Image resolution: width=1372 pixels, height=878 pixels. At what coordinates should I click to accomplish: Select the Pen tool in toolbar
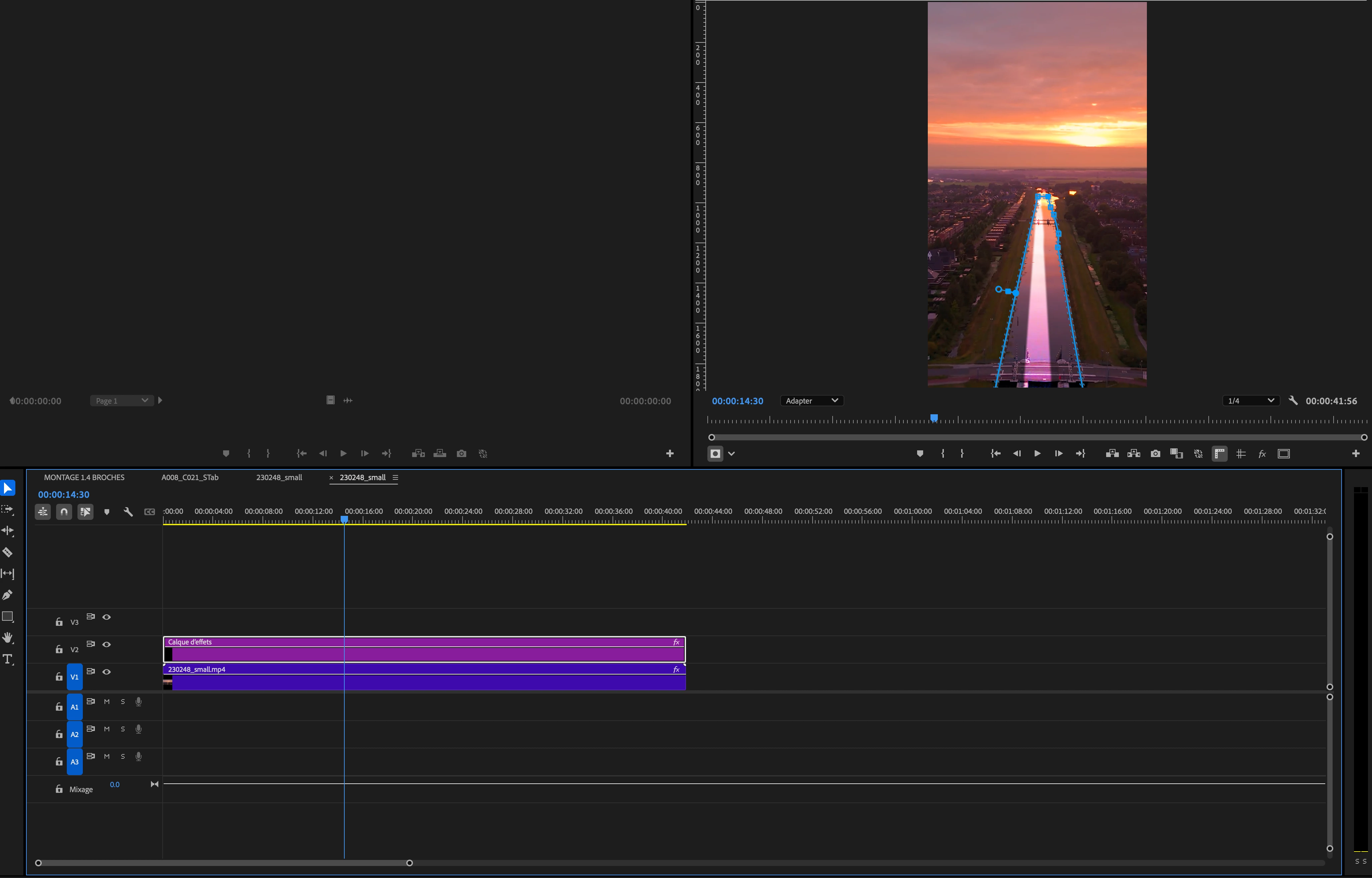click(7, 595)
